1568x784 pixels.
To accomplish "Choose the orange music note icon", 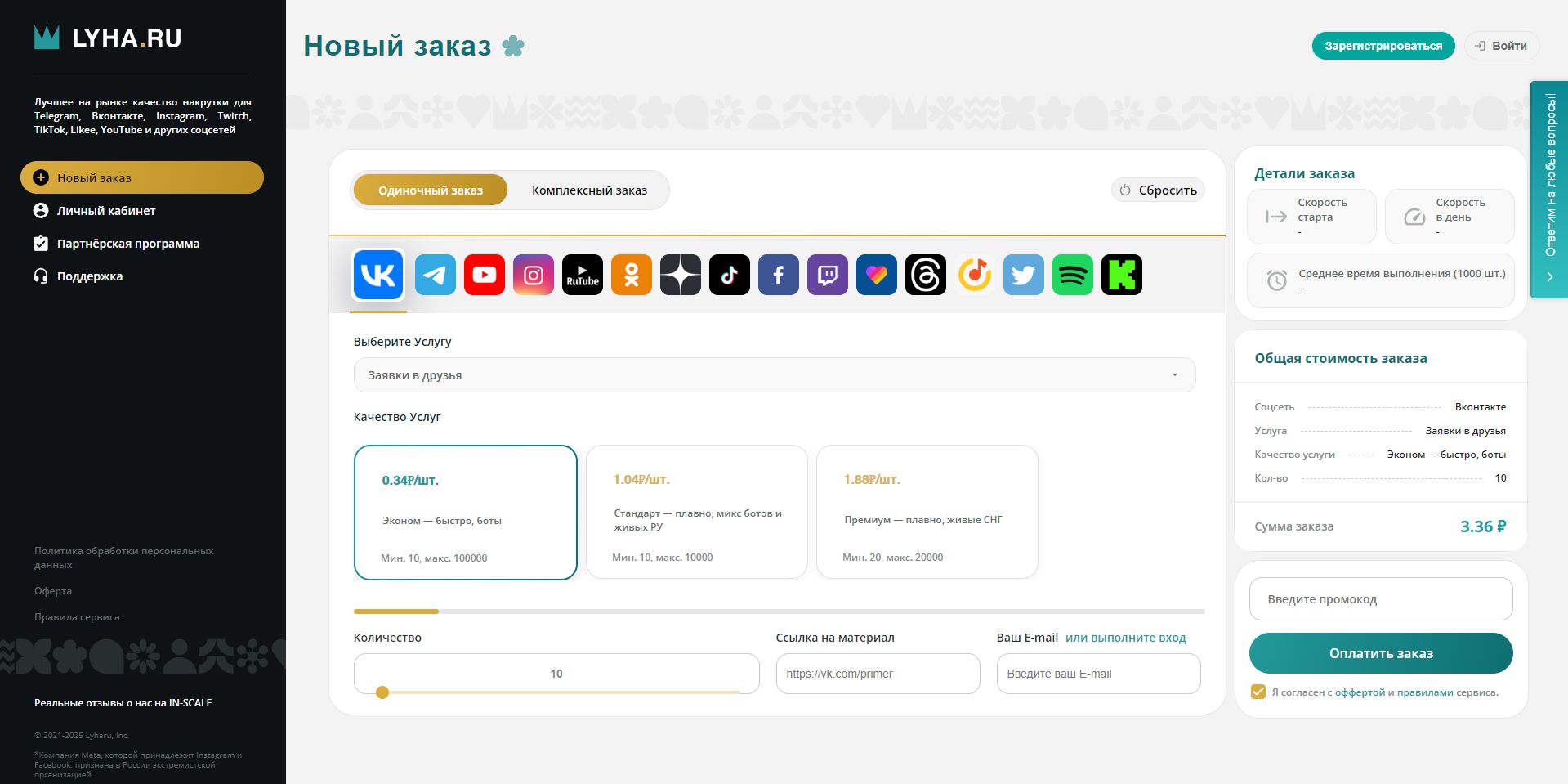I will pyautogui.click(x=975, y=275).
